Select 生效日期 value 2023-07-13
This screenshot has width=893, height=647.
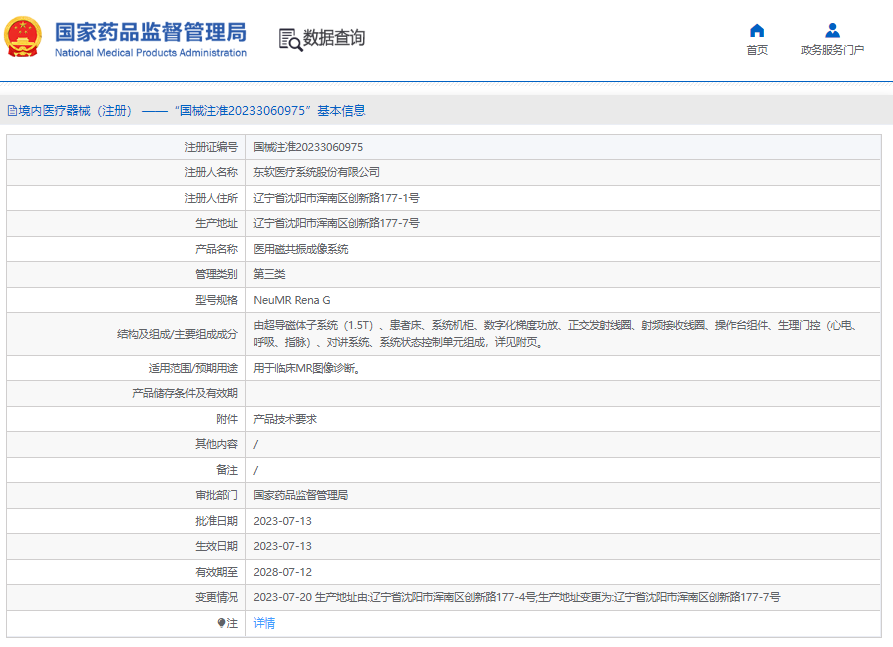point(282,546)
